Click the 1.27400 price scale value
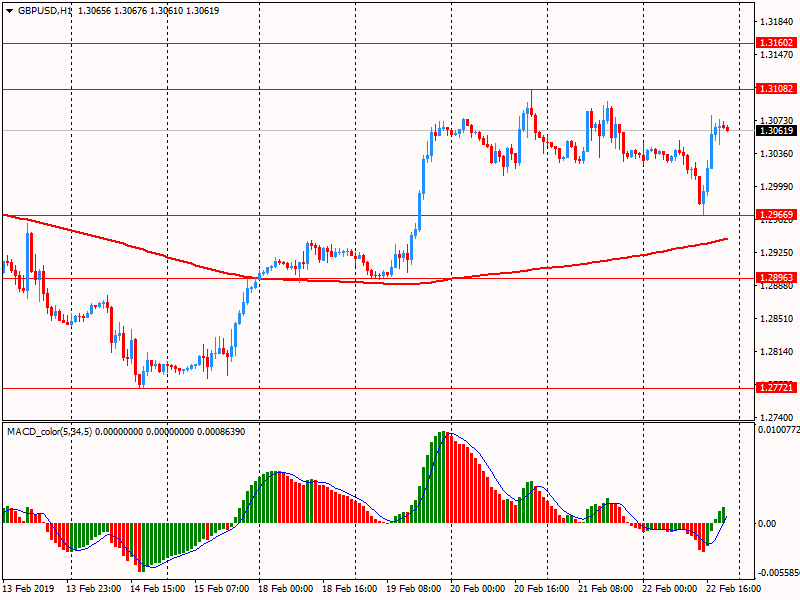This screenshot has width=800, height=600. [x=776, y=417]
